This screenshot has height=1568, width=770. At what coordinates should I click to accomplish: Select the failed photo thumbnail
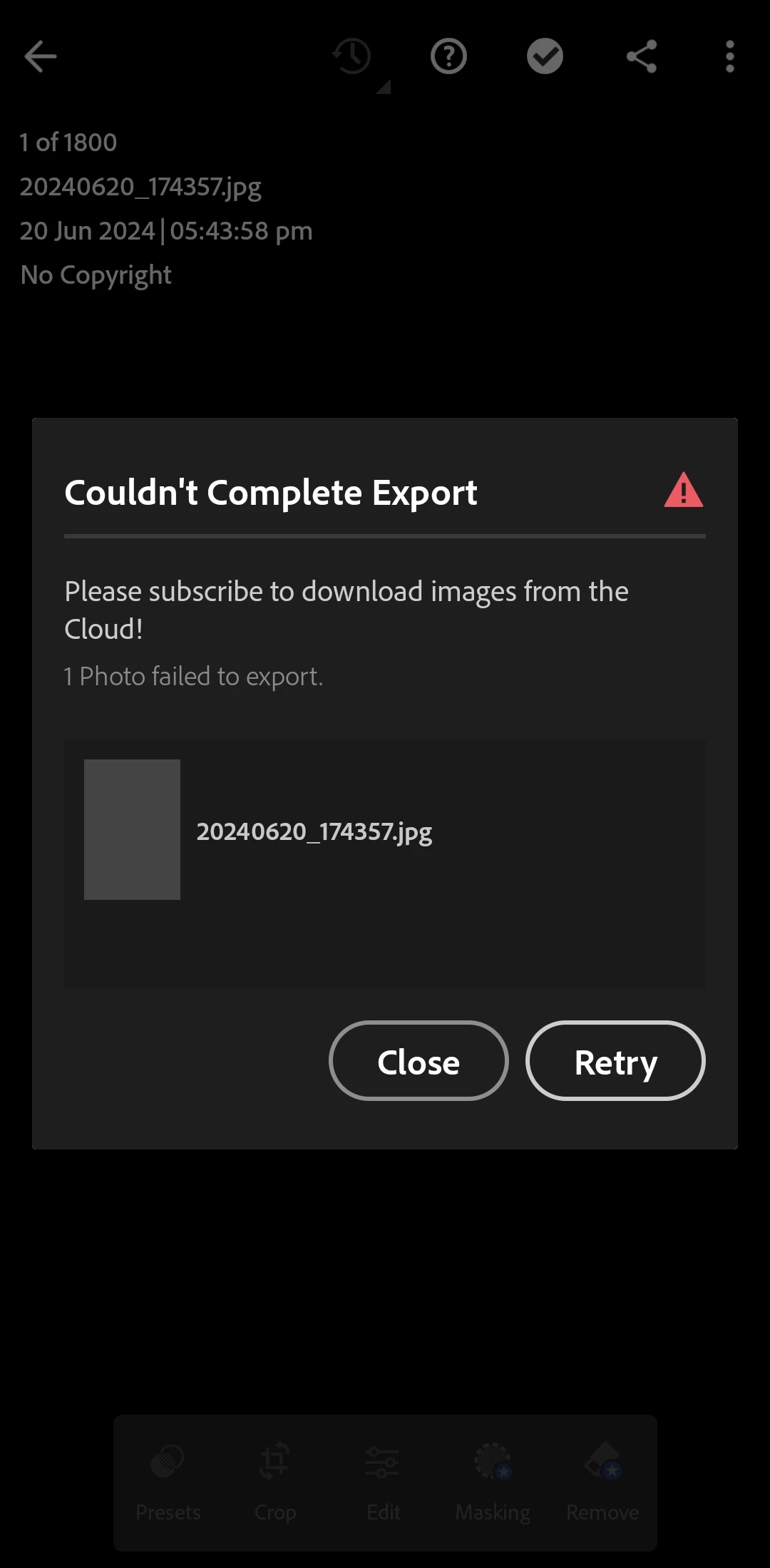coord(132,829)
